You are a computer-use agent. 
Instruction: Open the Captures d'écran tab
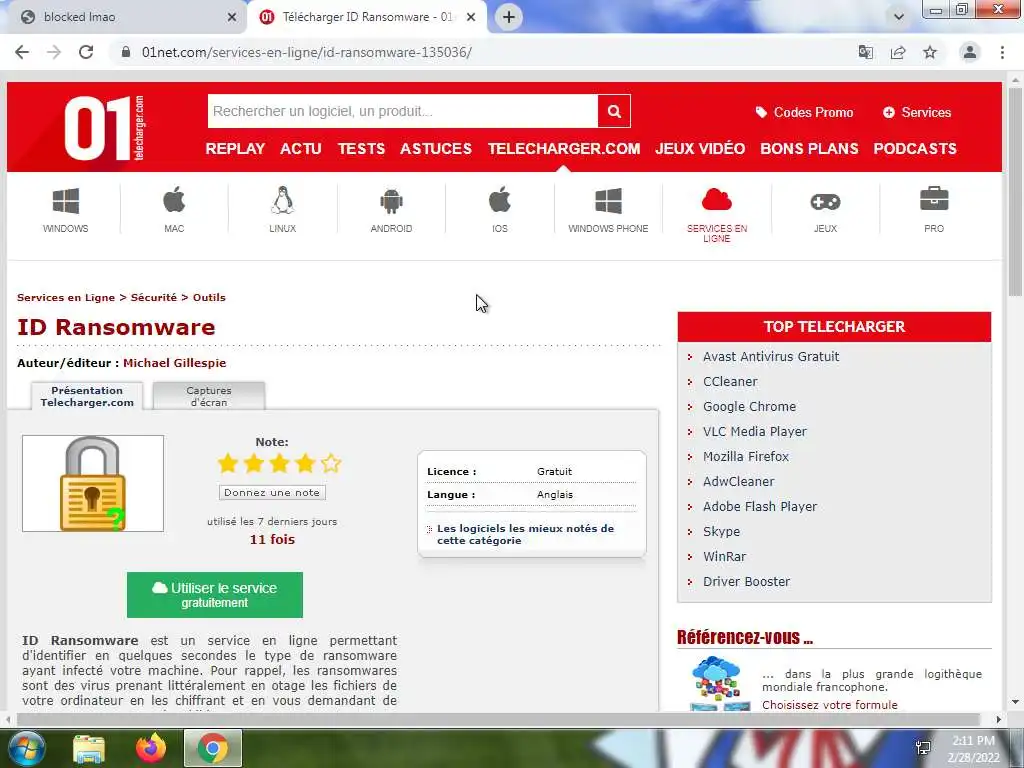(209, 396)
